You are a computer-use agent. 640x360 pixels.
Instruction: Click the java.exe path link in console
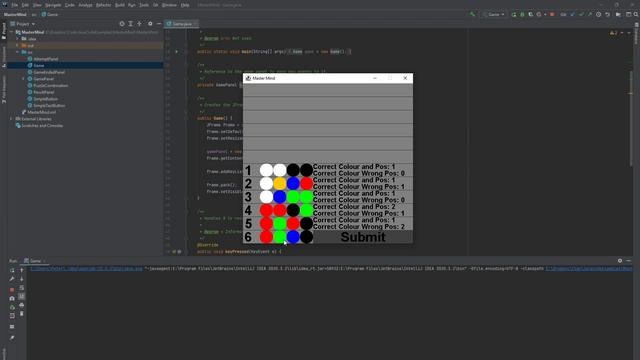[87, 269]
